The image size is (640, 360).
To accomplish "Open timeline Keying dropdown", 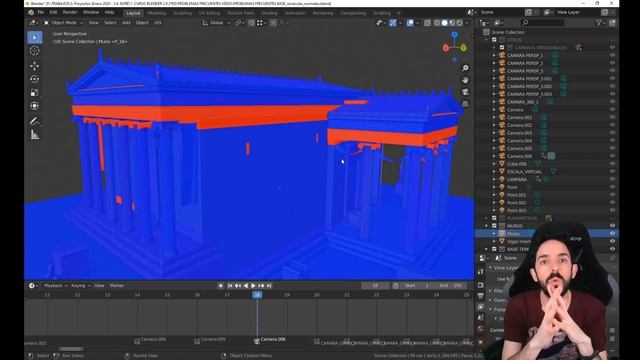I will click(x=80, y=286).
